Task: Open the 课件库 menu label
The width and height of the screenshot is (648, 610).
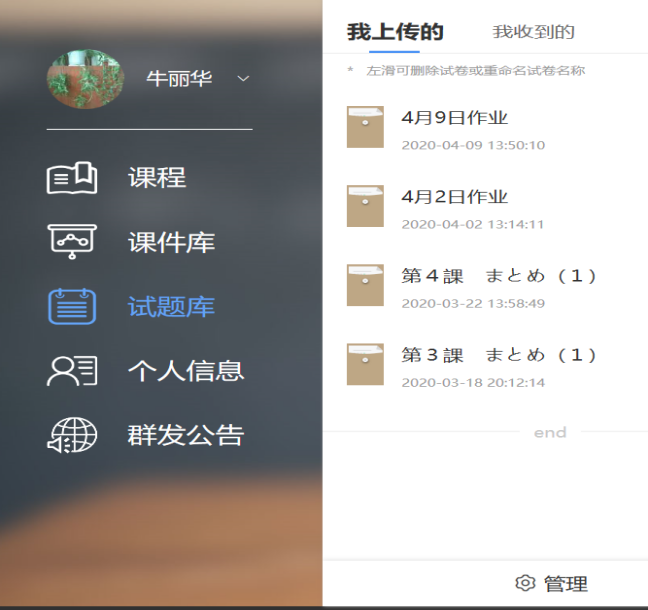Action: pos(171,242)
